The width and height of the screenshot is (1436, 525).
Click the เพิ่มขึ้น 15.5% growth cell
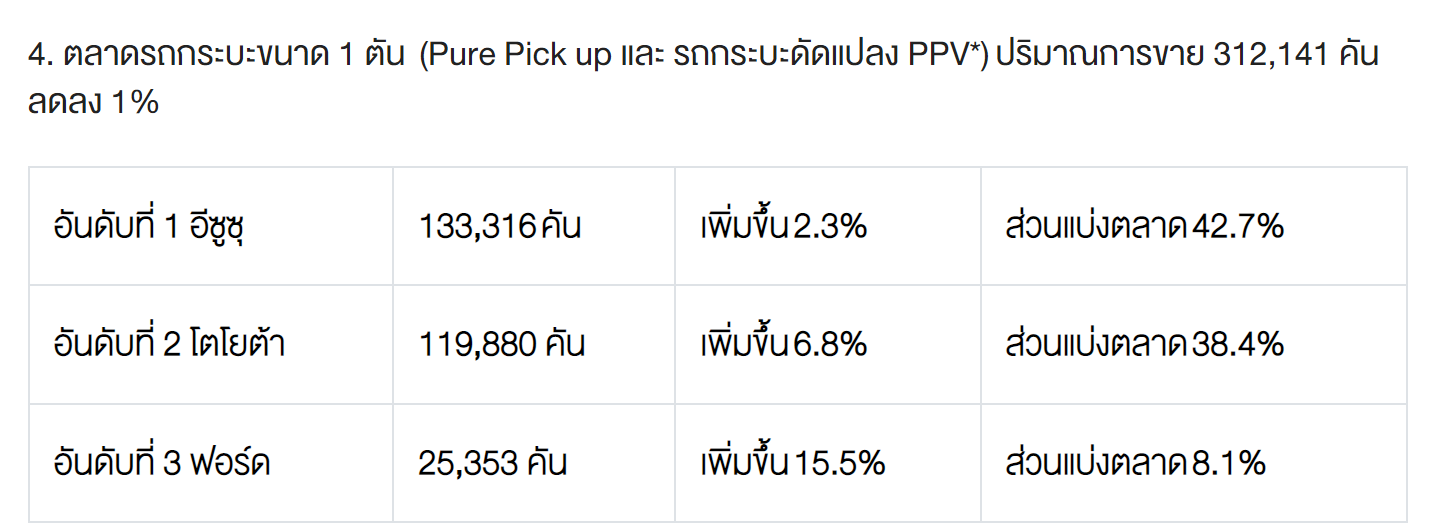792,463
